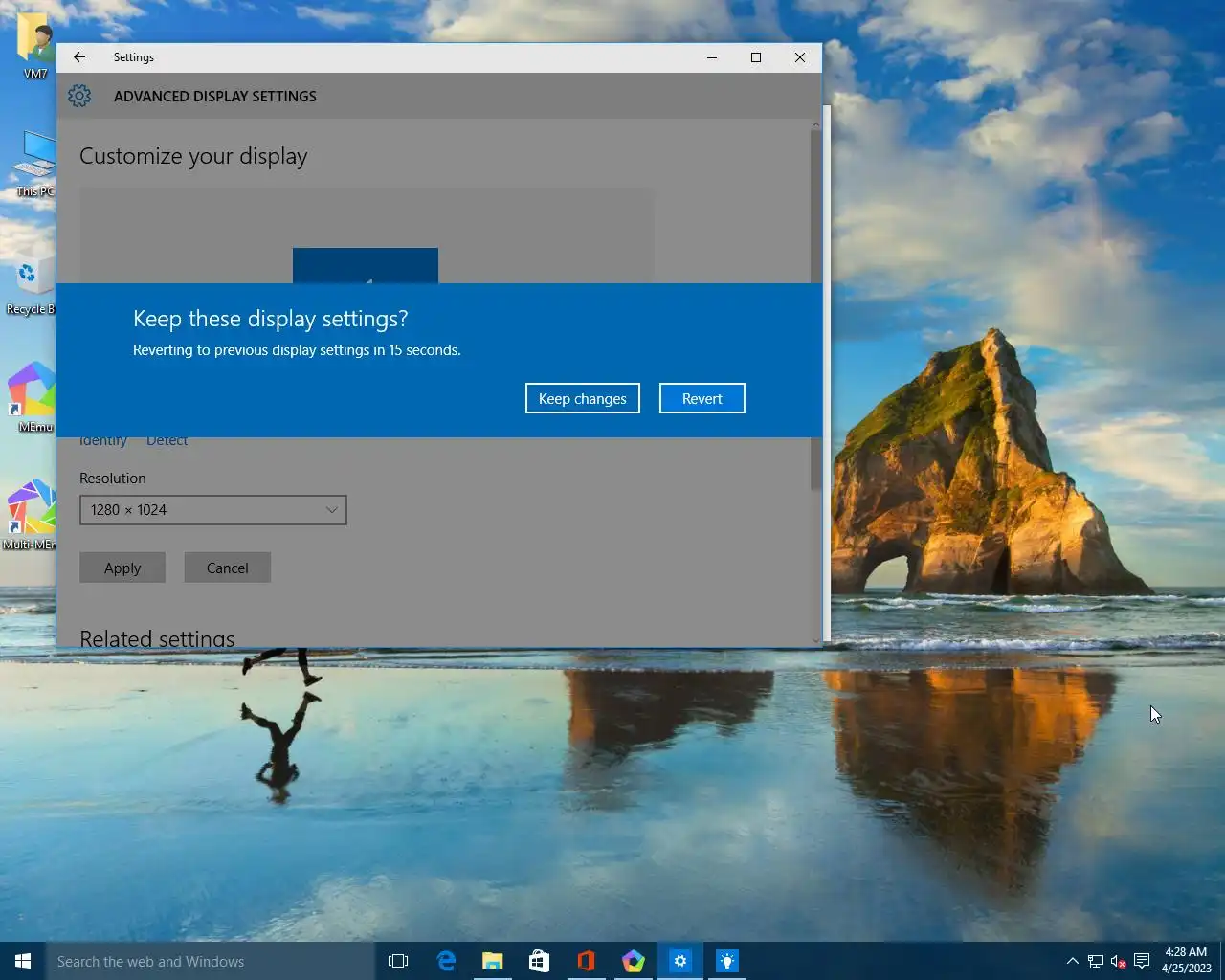Click Cancel under the Resolution setting
Screen dimensions: 1225x980
tap(227, 568)
